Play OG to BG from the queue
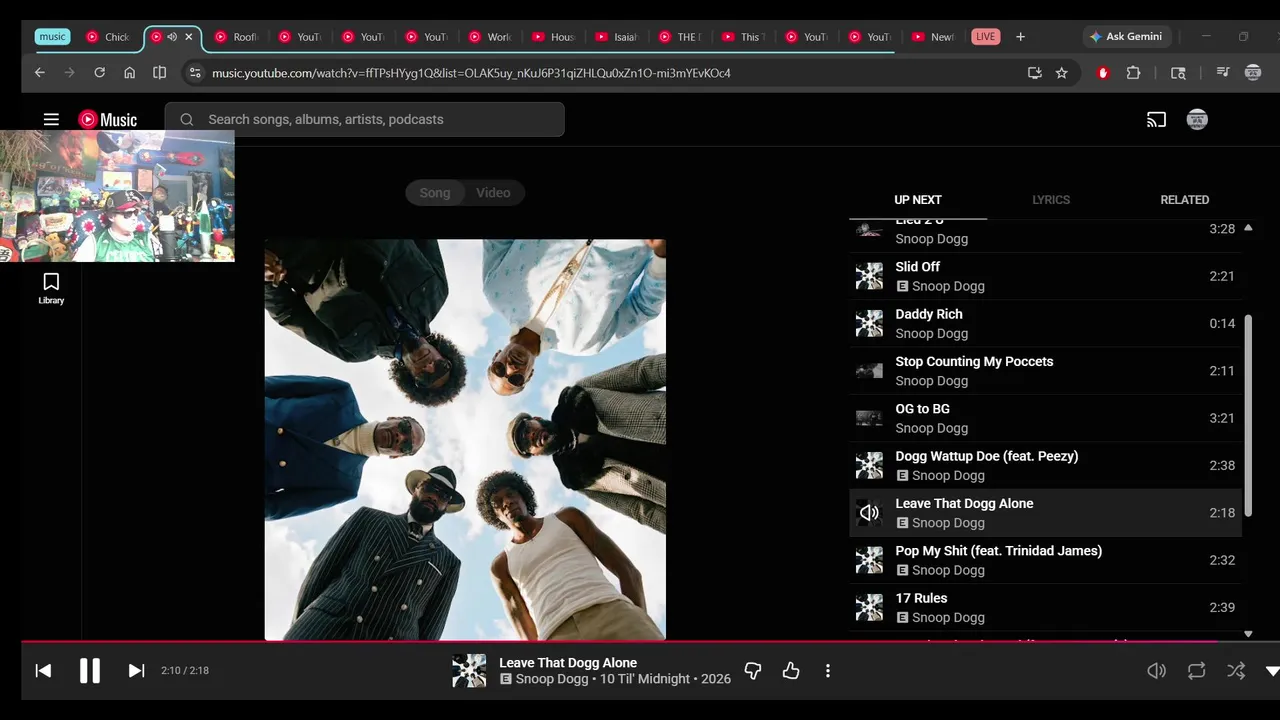 click(x=1045, y=418)
